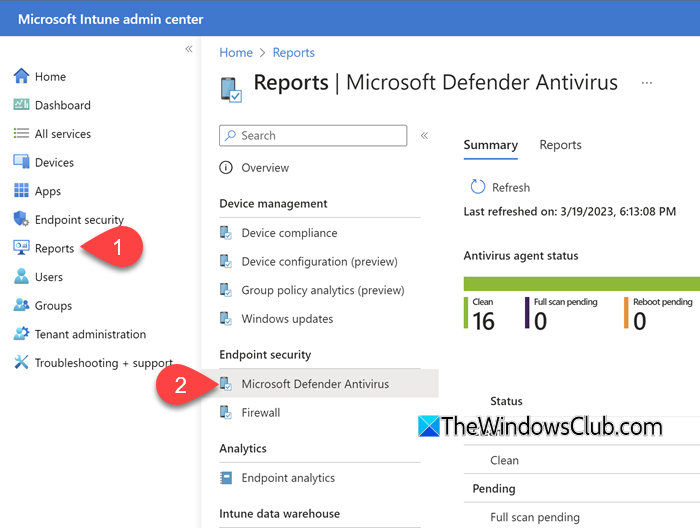Open Dashboard from sidebar
Viewport: 700px width, 528px height.
point(62,105)
